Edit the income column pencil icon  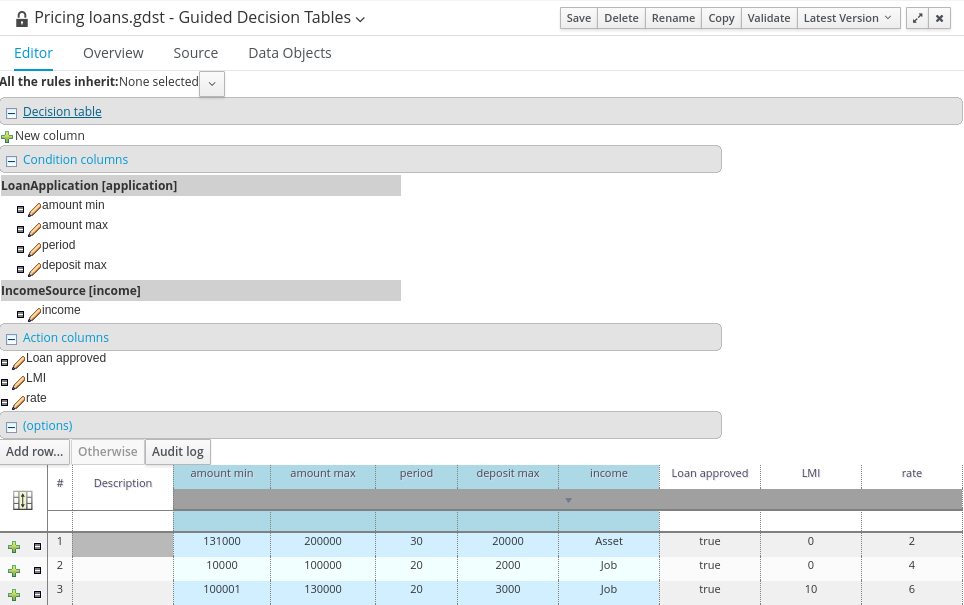coord(34,314)
